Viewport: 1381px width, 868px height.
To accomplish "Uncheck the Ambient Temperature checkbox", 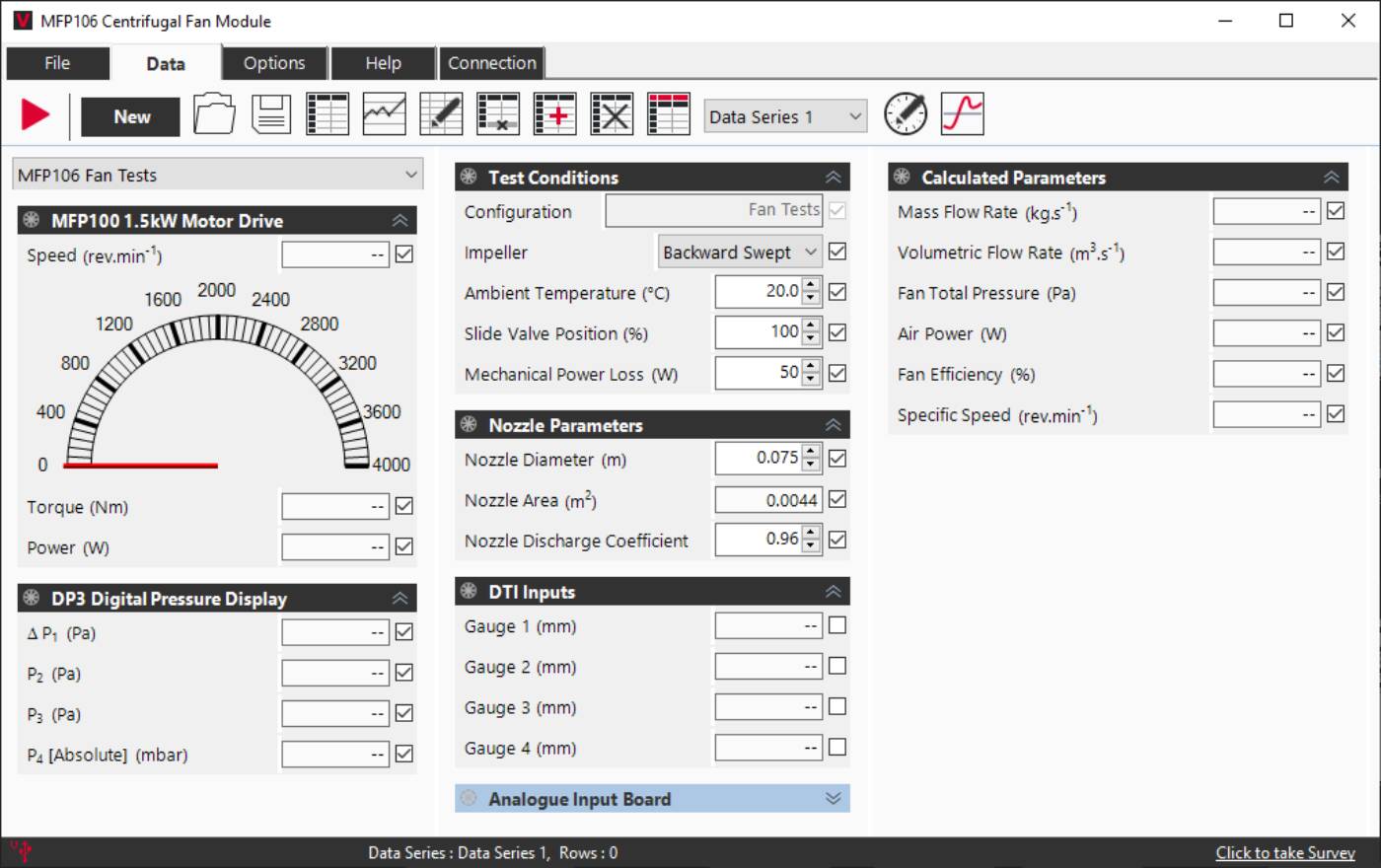I will pyautogui.click(x=836, y=291).
